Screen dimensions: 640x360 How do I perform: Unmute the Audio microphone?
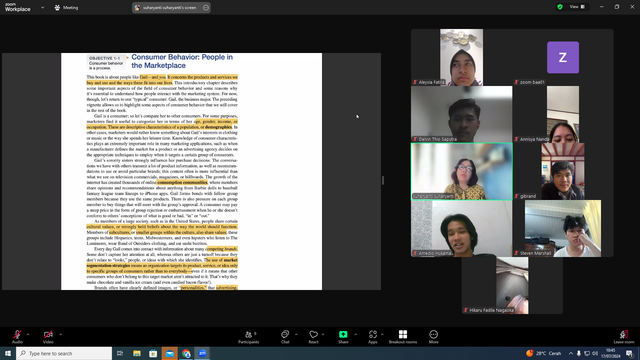tap(17, 336)
